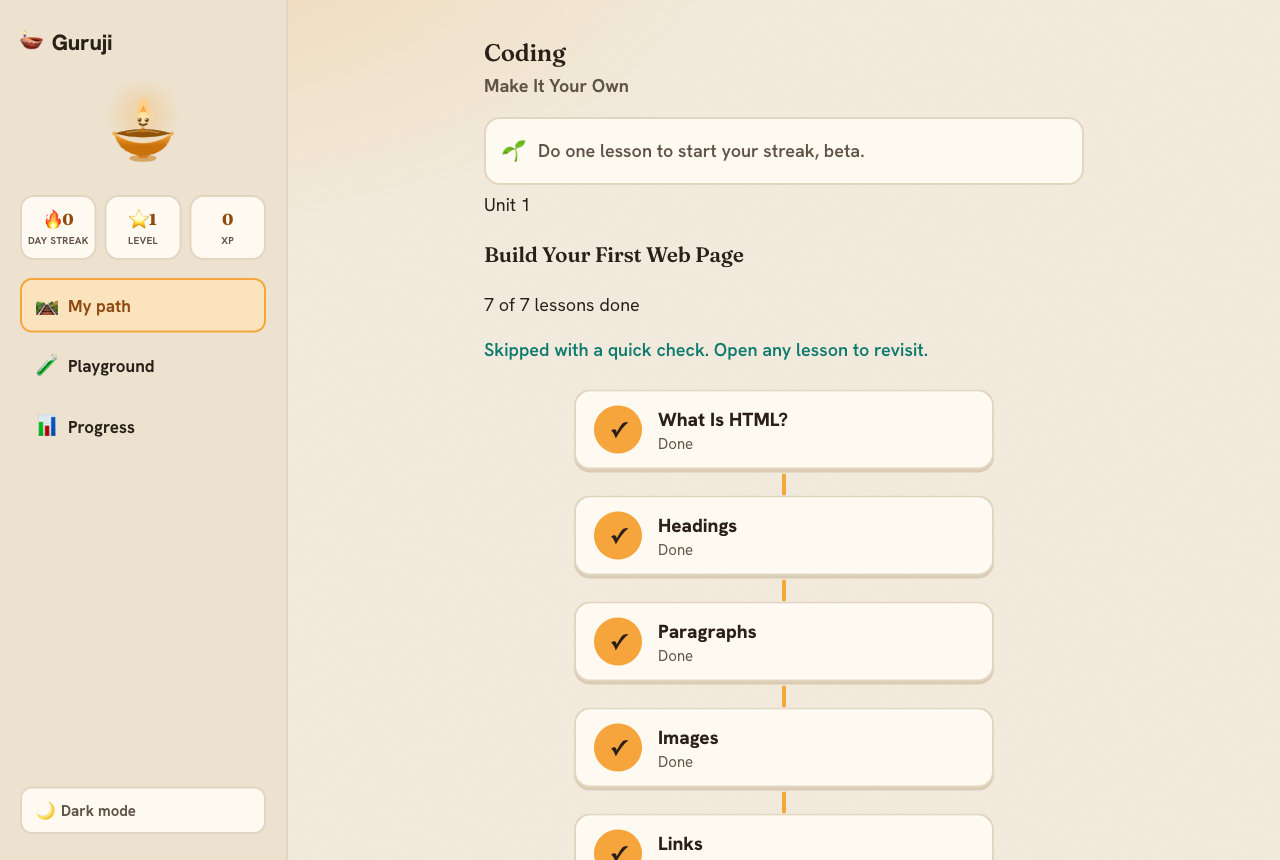Open the Paragraphs lesson
The width and height of the screenshot is (1280, 860).
point(784,642)
